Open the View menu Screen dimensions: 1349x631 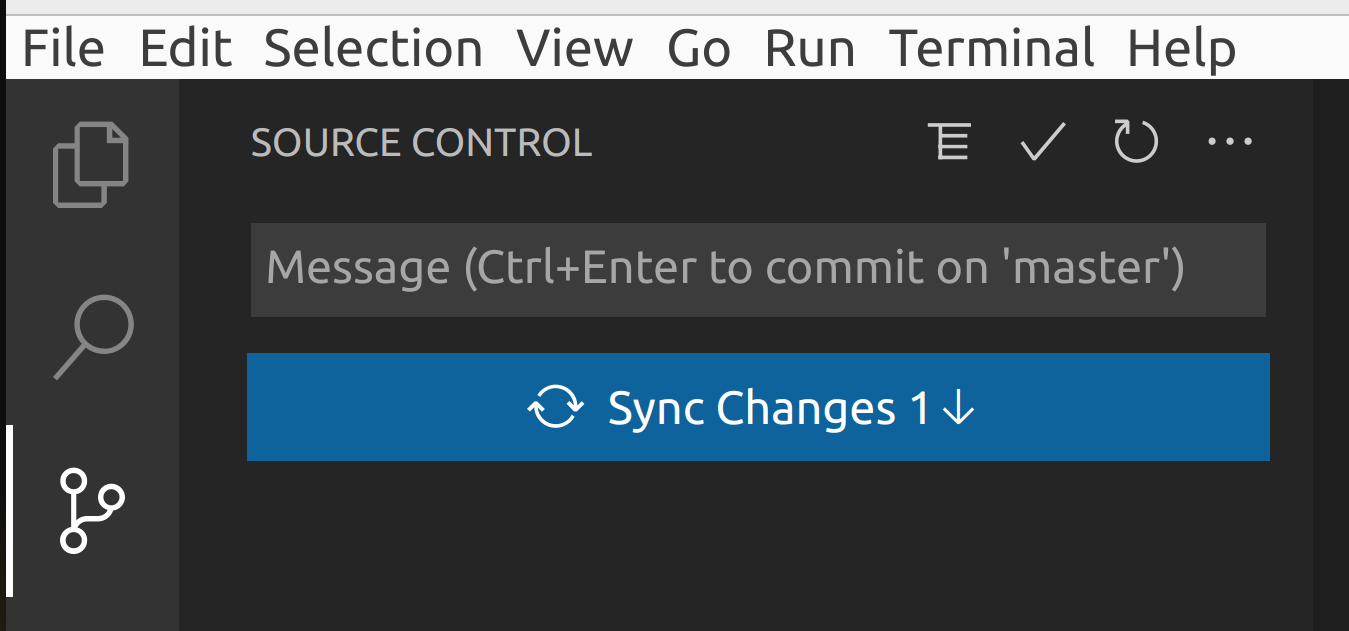(x=574, y=48)
